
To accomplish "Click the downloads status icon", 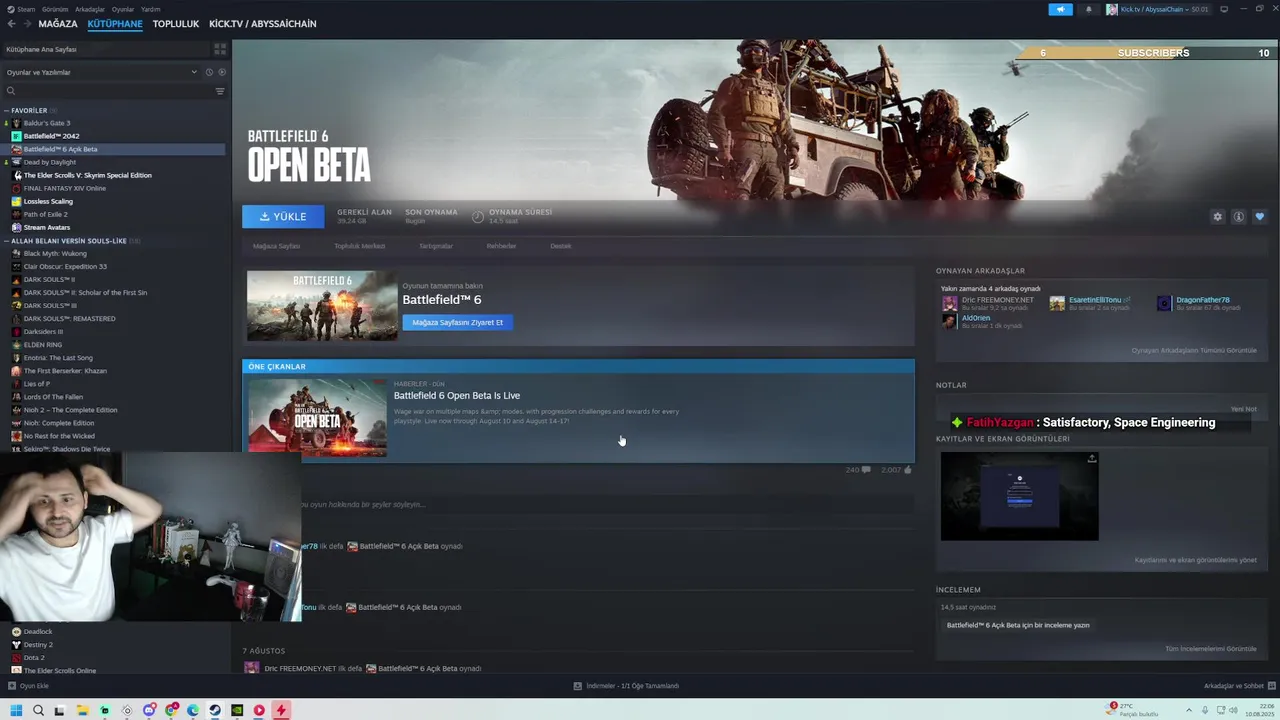I will click(x=578, y=686).
